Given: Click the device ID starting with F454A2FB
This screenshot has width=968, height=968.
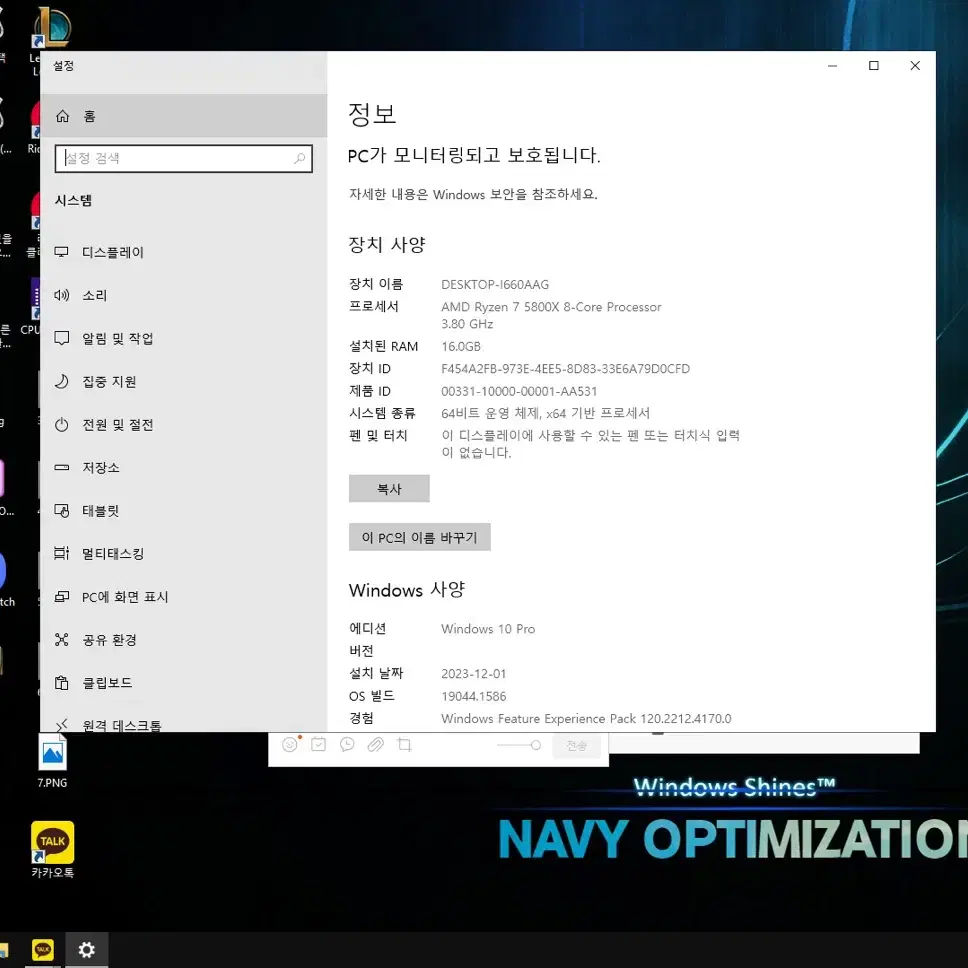Looking at the screenshot, I should [x=565, y=369].
